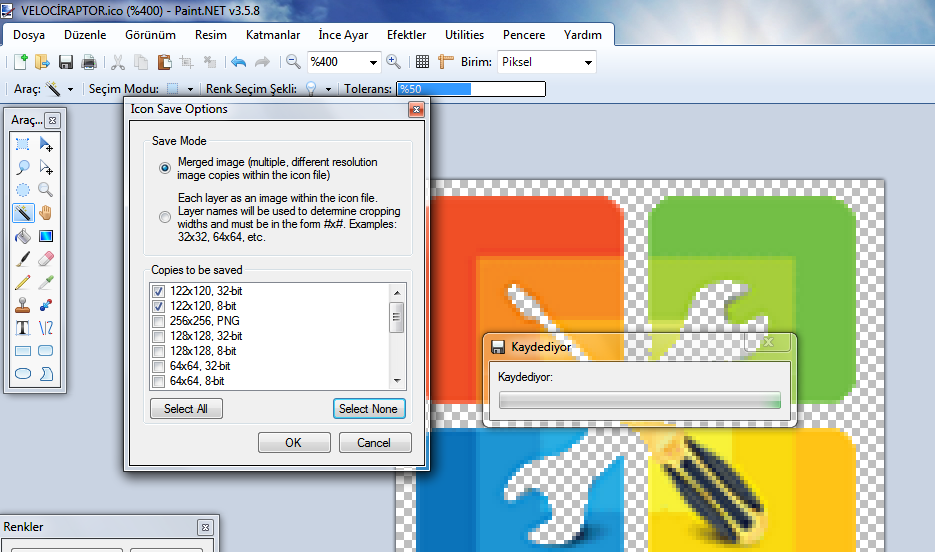The image size is (935, 552).
Task: Click the copies list scroll up arrow
Action: pyautogui.click(x=397, y=292)
